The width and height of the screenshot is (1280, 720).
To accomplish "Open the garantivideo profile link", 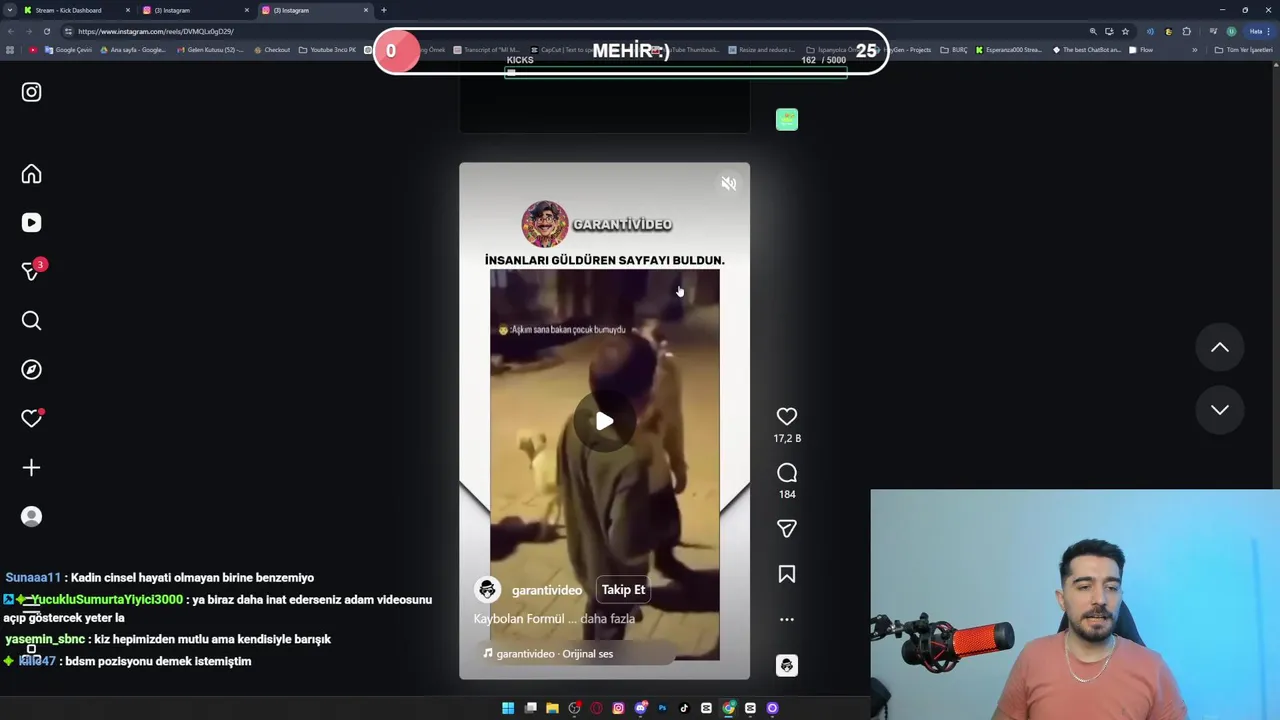I will tap(546, 590).
